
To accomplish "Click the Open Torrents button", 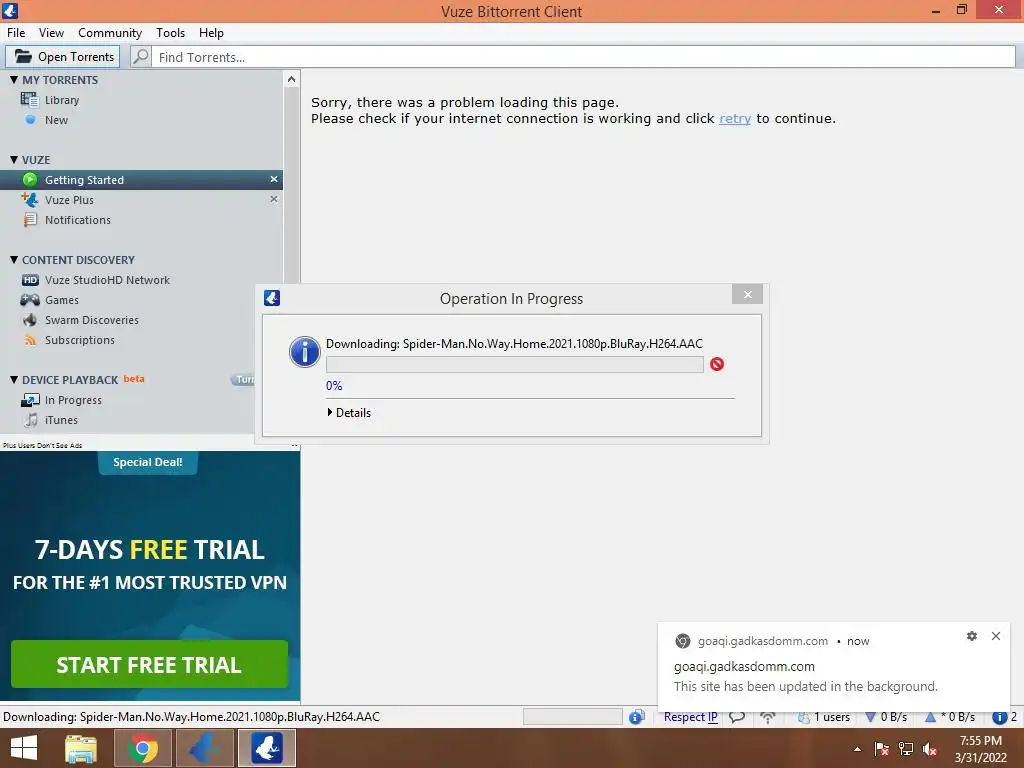I will 63,57.
